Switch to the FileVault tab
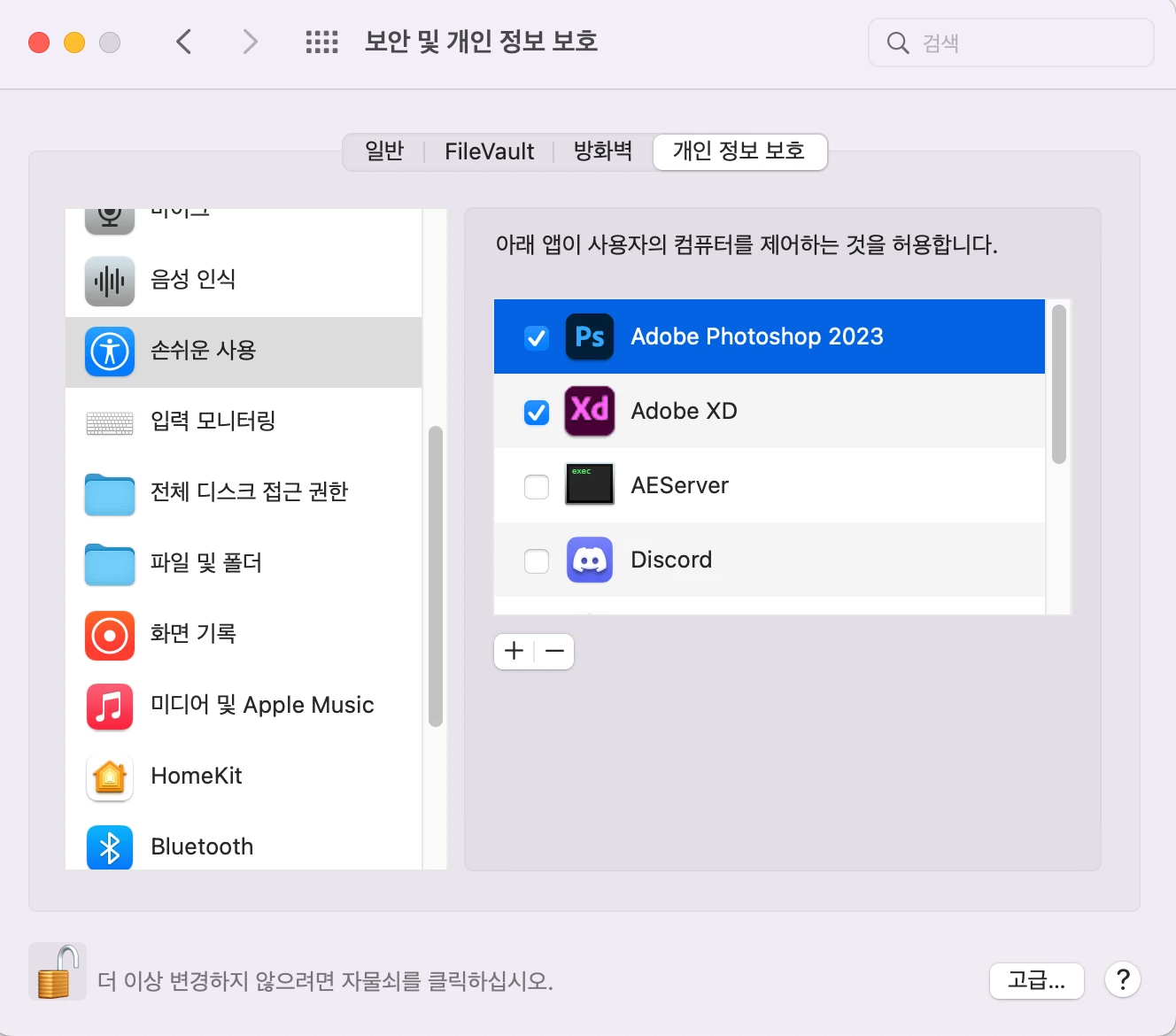Image resolution: width=1176 pixels, height=1036 pixels. pos(489,151)
